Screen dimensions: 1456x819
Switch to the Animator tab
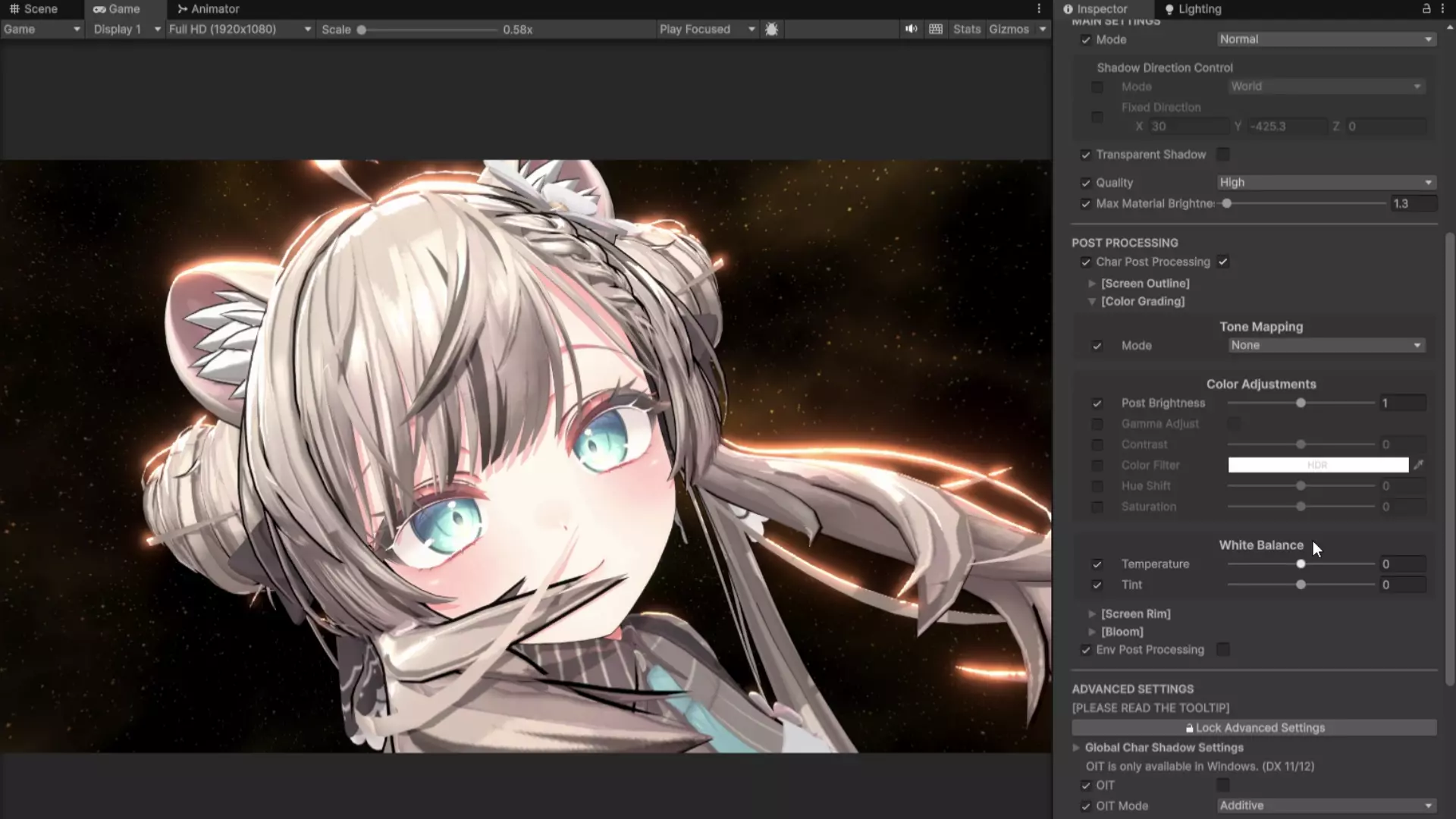point(208,9)
